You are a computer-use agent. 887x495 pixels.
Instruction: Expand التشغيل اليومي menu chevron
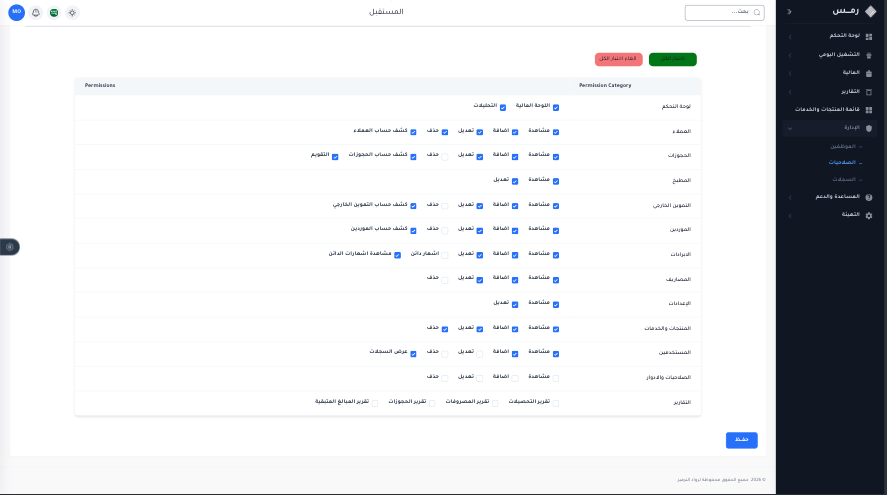(x=790, y=55)
